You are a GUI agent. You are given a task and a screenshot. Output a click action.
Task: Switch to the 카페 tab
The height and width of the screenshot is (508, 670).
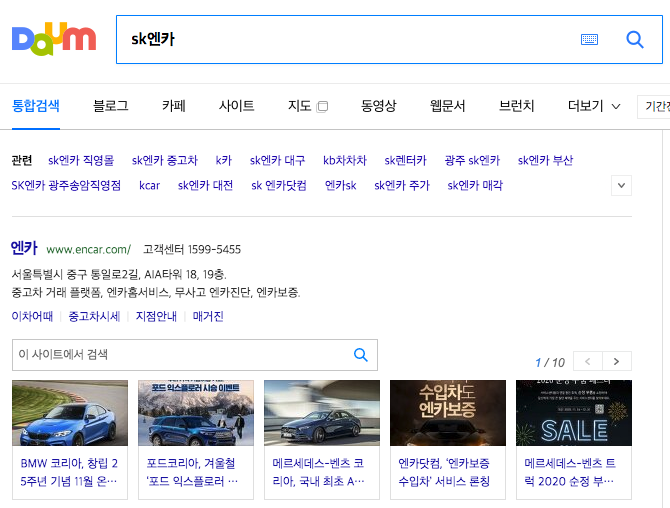pos(173,106)
